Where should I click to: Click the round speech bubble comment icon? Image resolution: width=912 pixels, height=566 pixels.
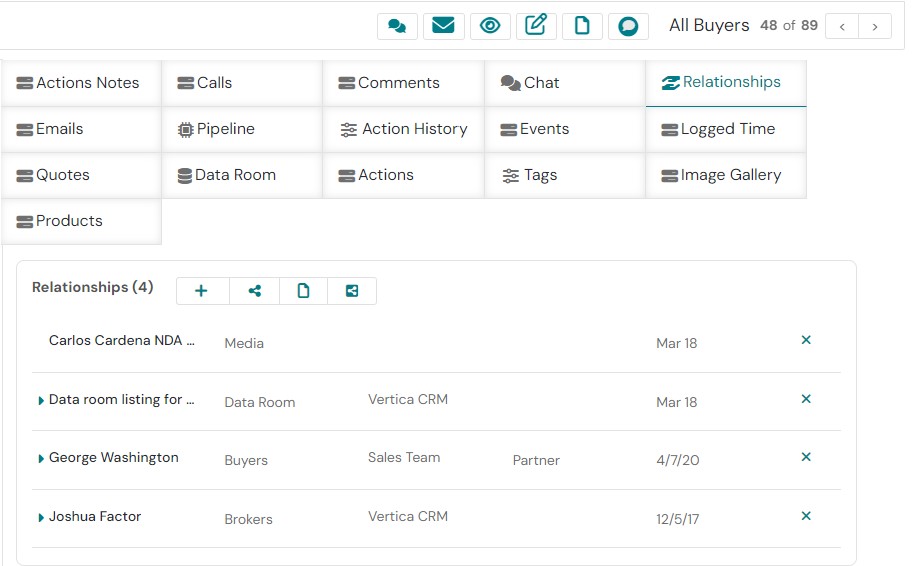click(x=628, y=26)
